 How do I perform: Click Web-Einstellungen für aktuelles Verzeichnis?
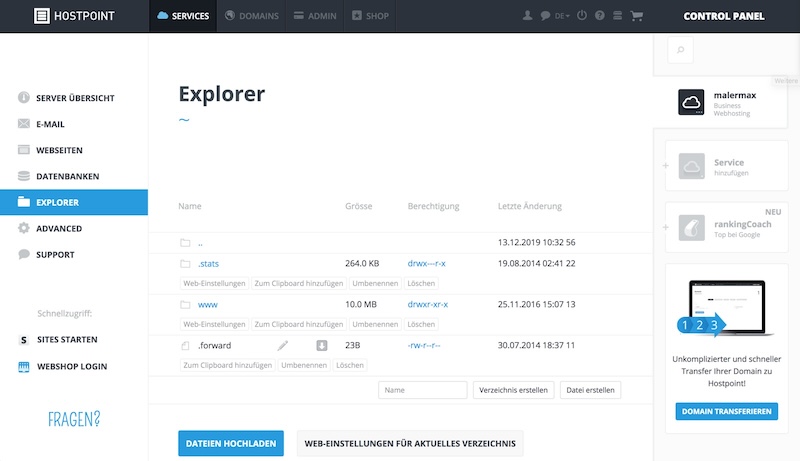pos(410,444)
